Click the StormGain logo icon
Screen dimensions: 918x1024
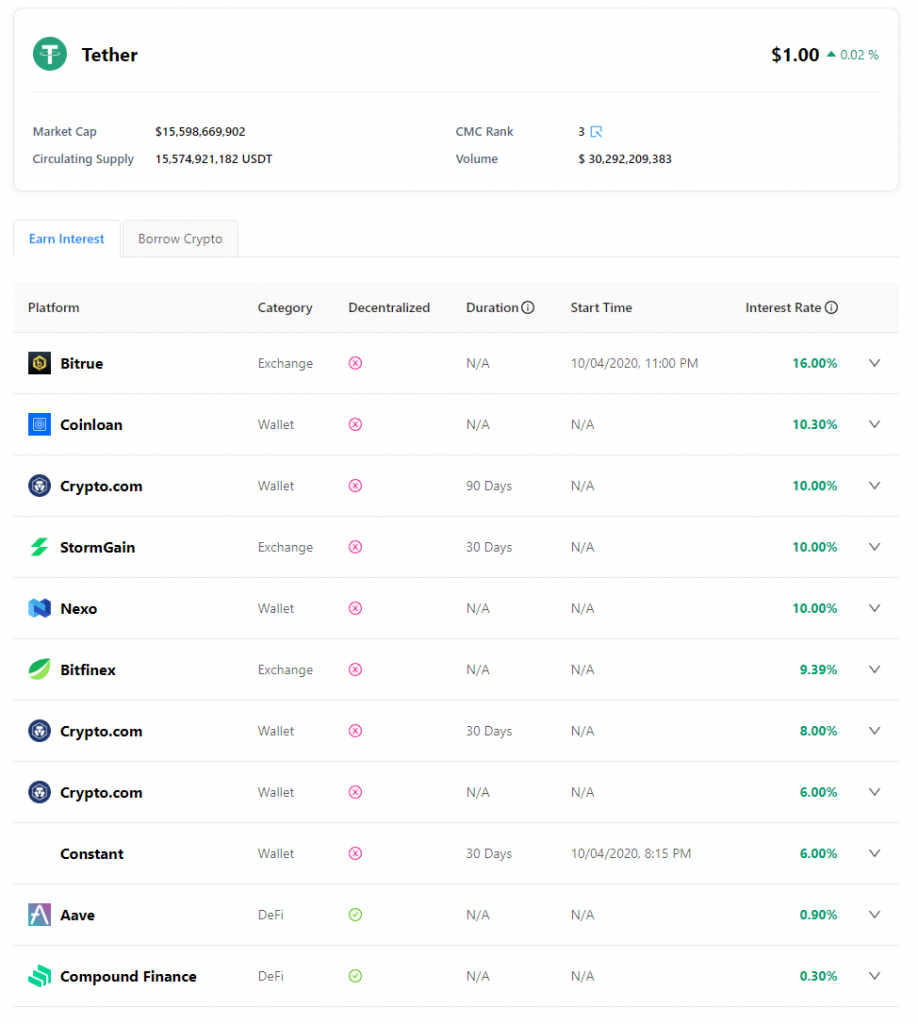(39, 547)
